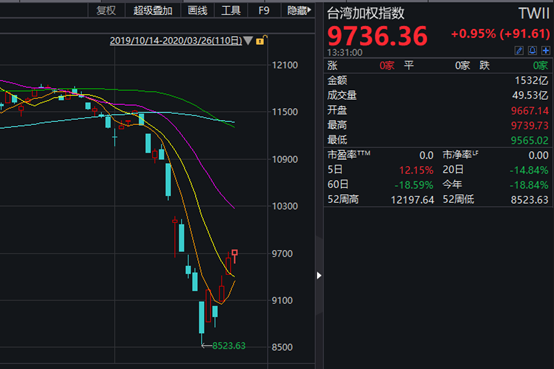Set a price alert with bell icon
The height and width of the screenshot is (369, 554).
(x=532, y=51)
